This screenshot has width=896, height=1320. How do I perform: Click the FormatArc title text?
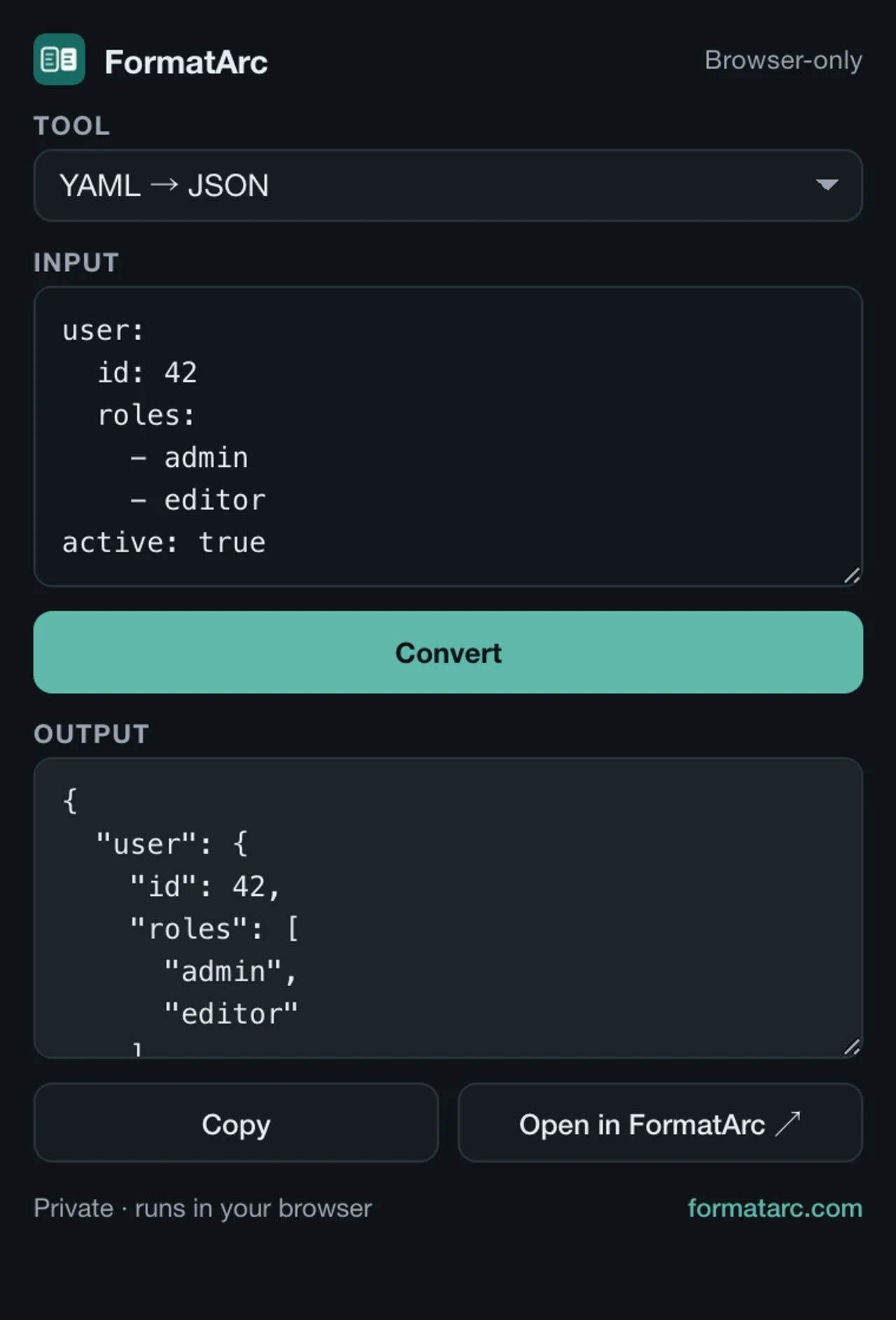click(x=186, y=62)
